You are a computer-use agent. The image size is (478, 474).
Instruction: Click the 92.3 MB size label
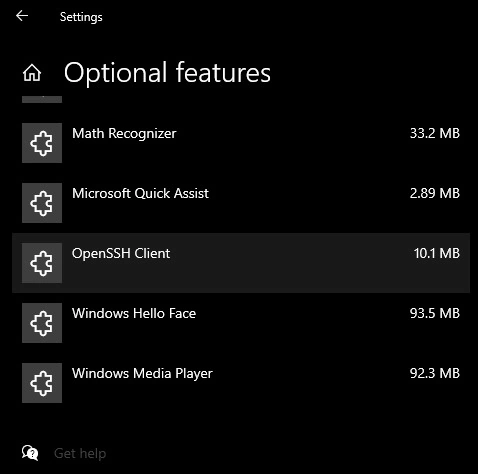click(x=435, y=373)
